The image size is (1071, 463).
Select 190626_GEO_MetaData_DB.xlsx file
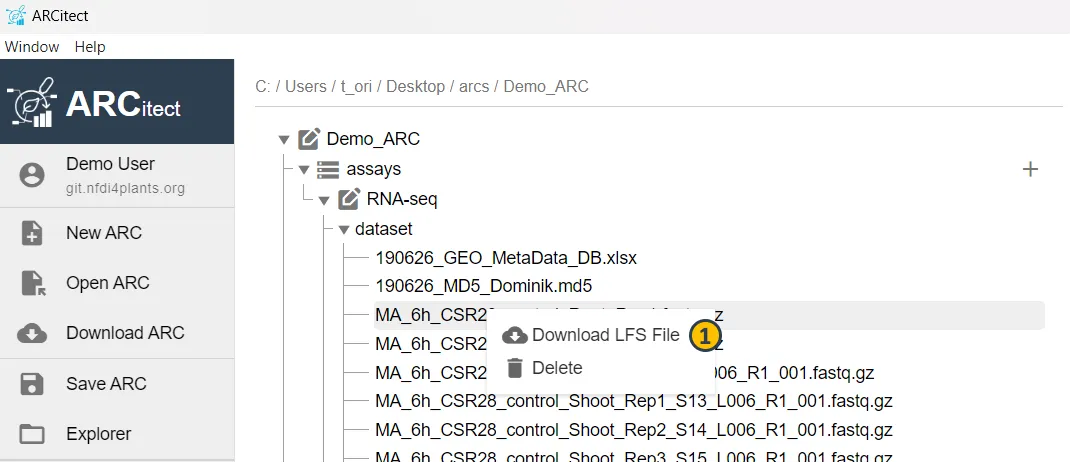506,258
